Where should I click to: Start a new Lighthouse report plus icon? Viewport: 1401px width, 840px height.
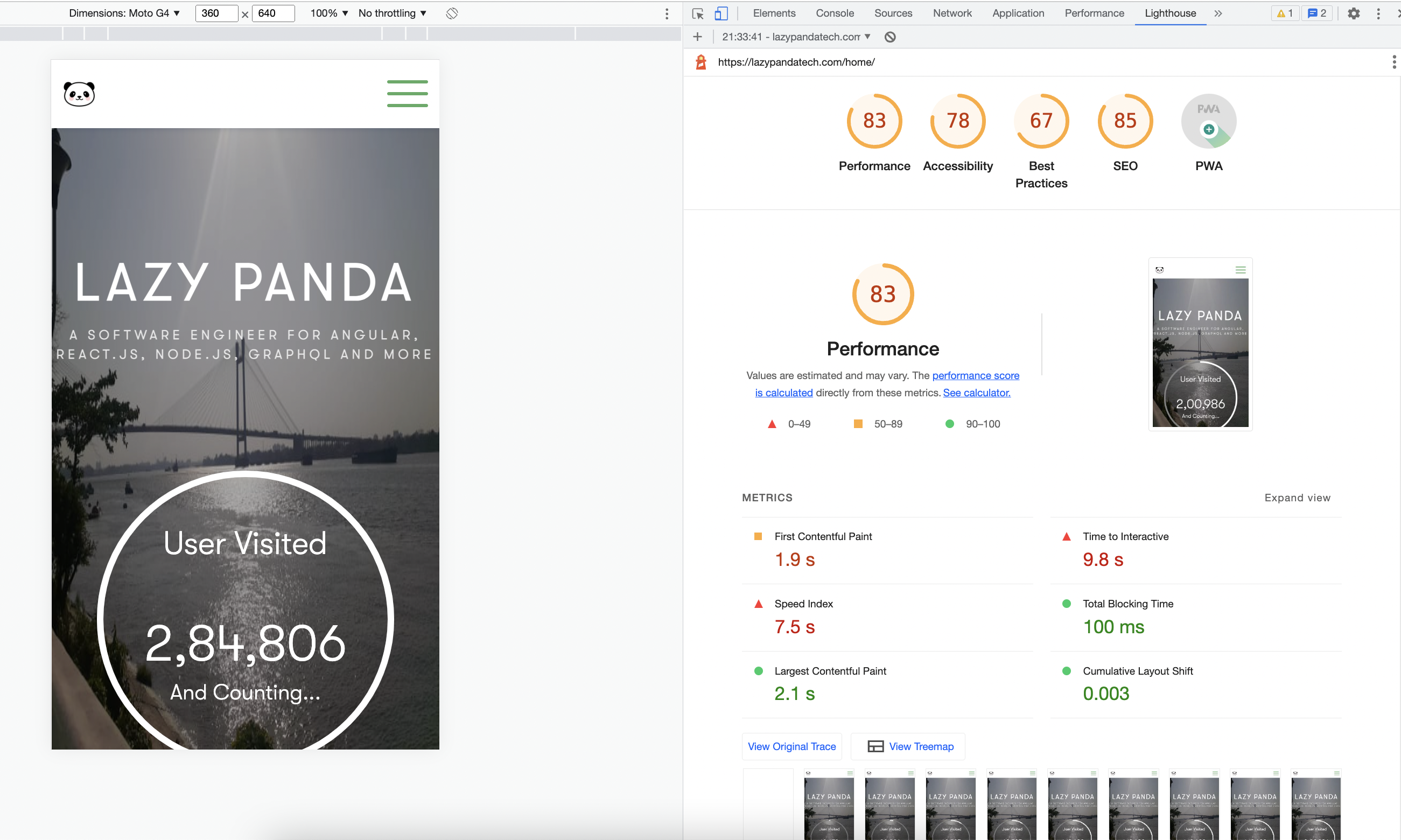pyautogui.click(x=698, y=37)
